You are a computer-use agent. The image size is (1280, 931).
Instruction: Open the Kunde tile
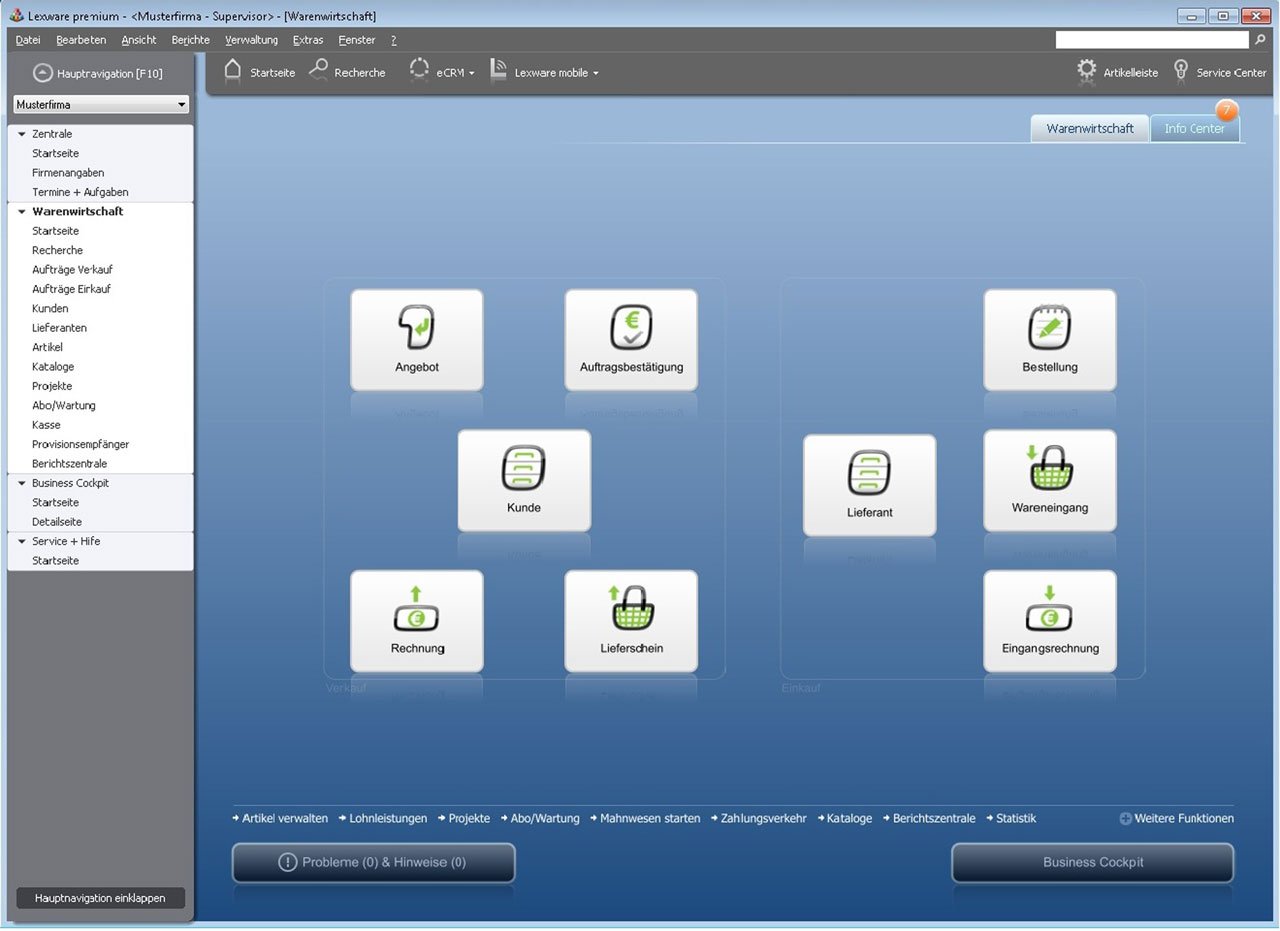tap(524, 480)
